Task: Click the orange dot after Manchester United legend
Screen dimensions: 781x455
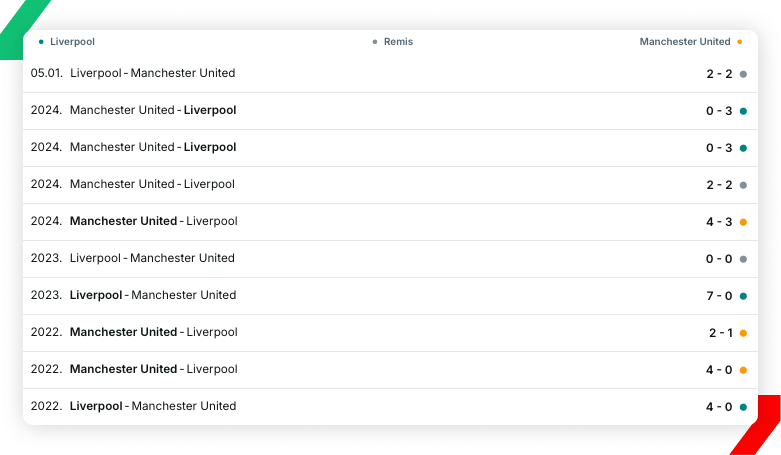Action: (739, 42)
